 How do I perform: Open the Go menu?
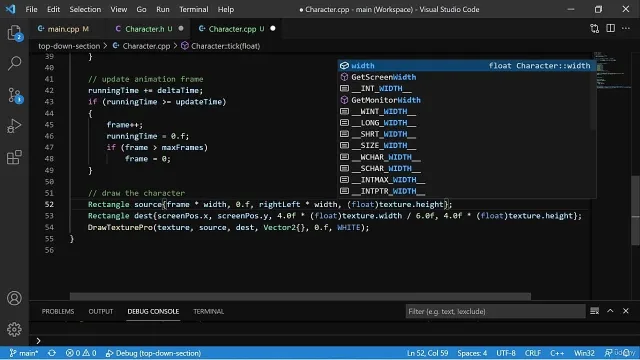point(141,9)
